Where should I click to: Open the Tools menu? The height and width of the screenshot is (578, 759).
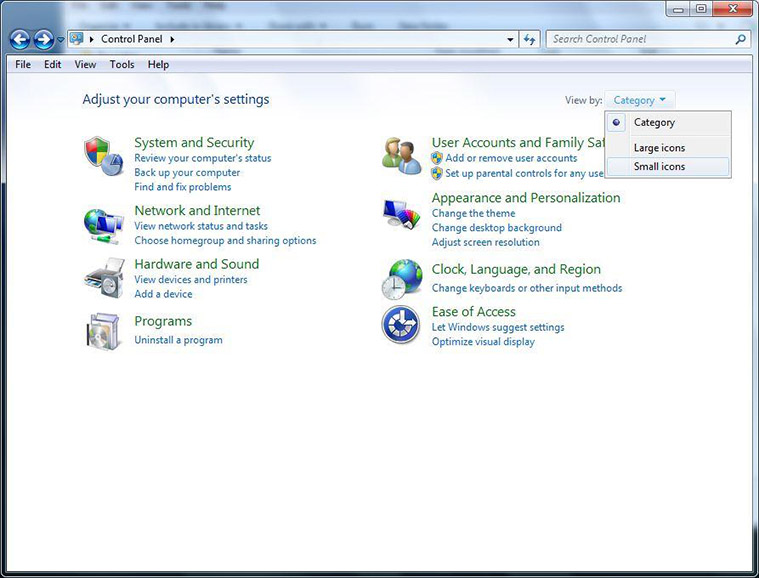pos(121,64)
